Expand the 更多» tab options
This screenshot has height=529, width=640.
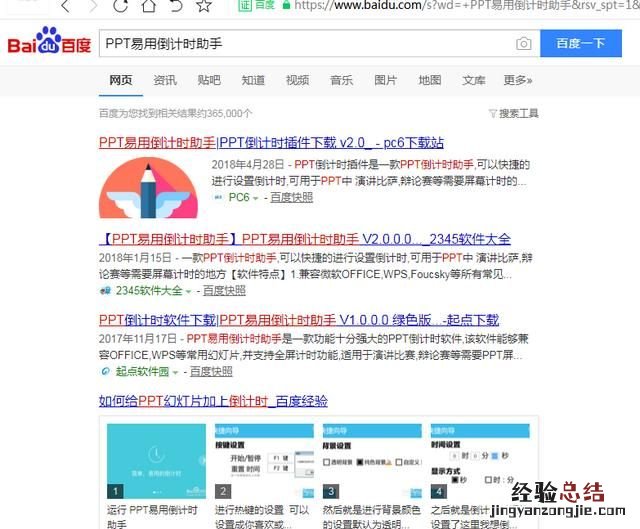(518, 80)
